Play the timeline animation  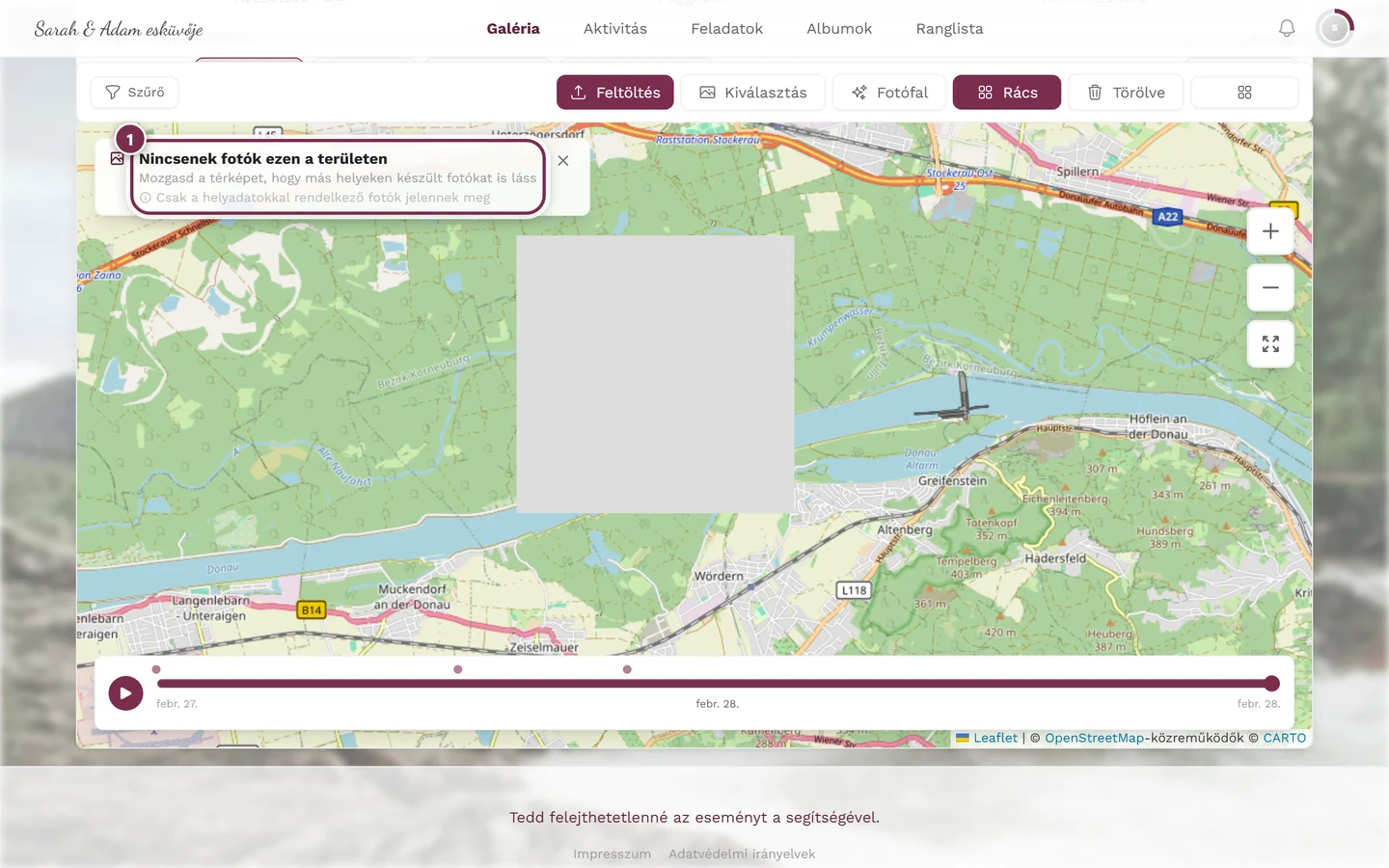click(x=125, y=692)
